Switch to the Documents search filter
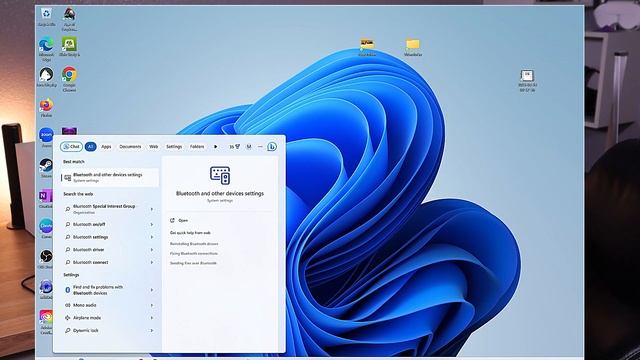The height and width of the screenshot is (360, 640). (130, 147)
